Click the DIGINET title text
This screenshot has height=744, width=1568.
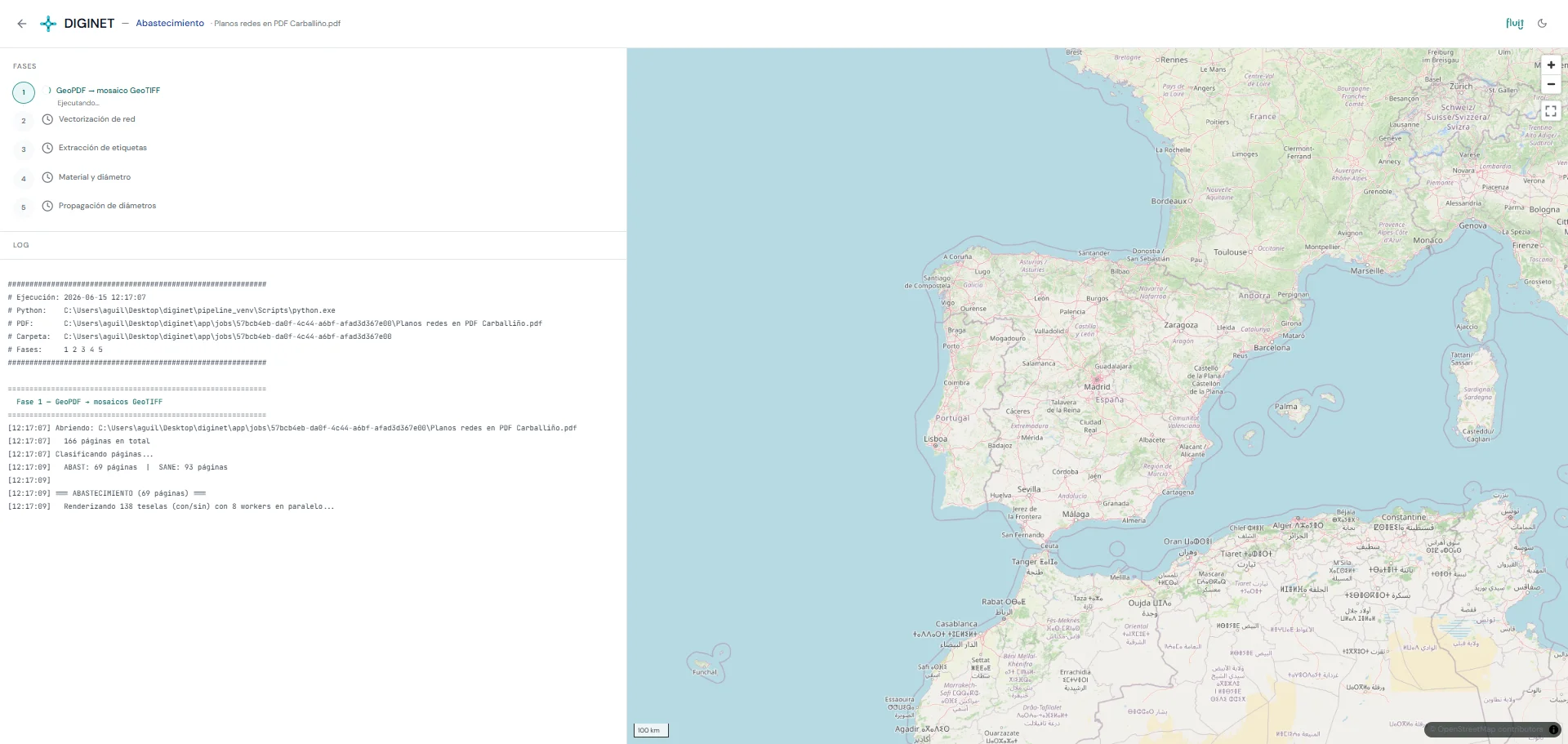pos(89,24)
